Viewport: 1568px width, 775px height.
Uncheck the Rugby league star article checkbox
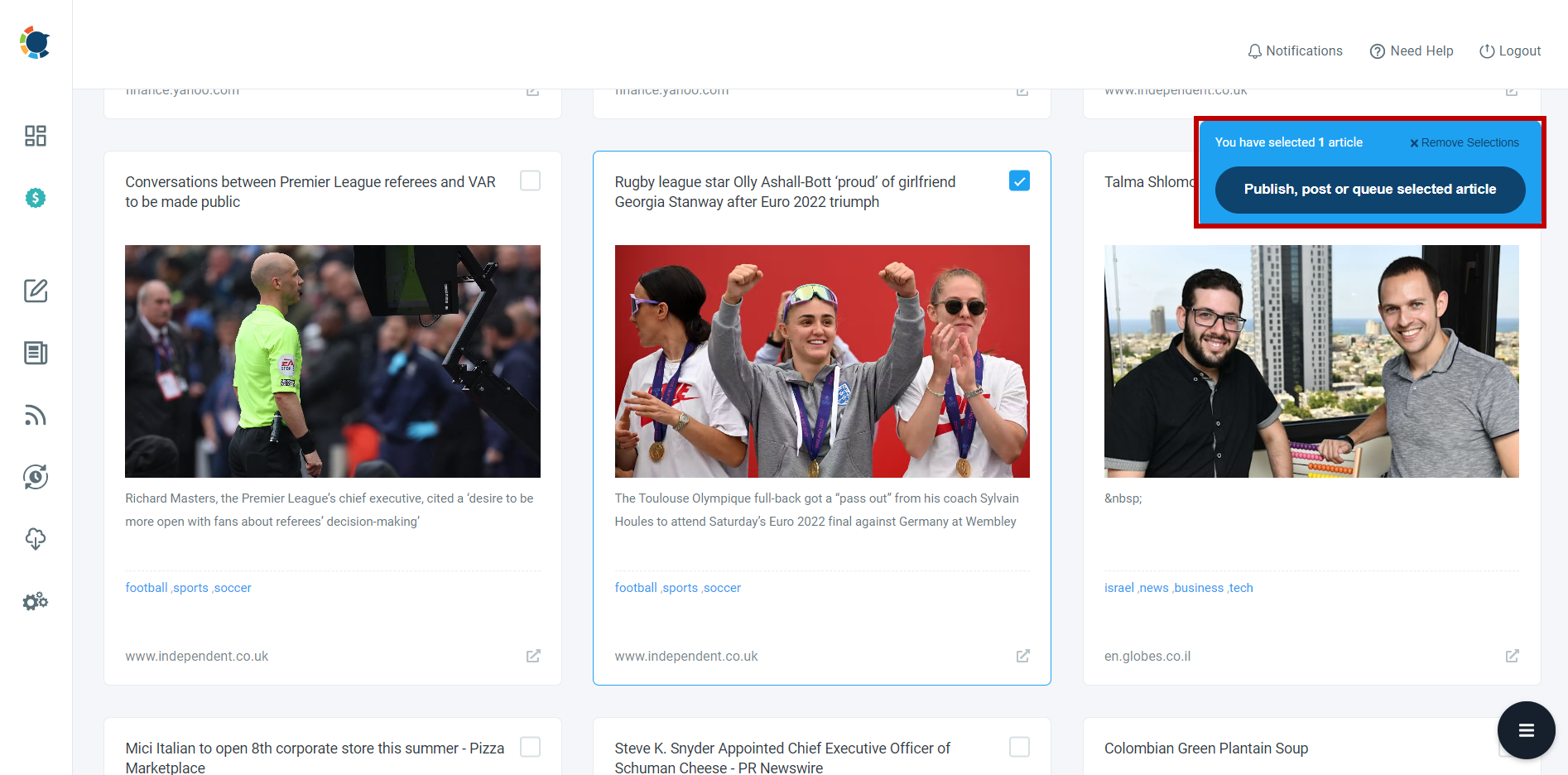(1020, 181)
